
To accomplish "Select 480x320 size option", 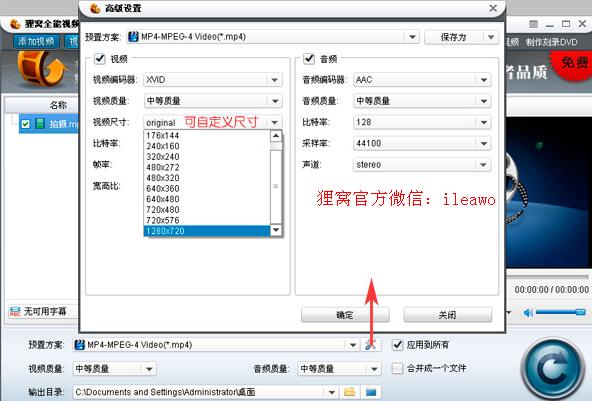I will (207, 177).
